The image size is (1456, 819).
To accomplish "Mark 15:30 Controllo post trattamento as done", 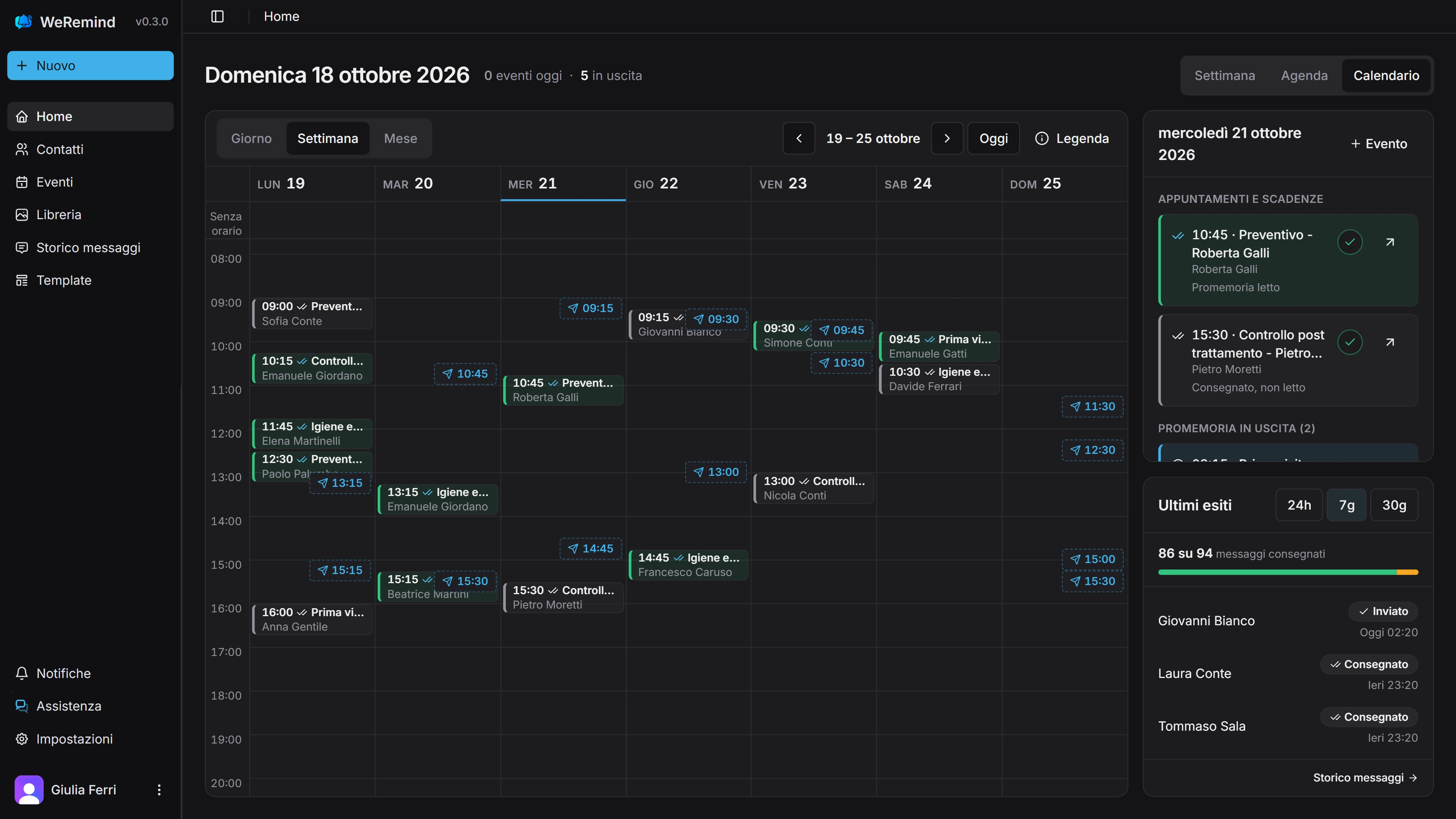I will tap(1350, 342).
